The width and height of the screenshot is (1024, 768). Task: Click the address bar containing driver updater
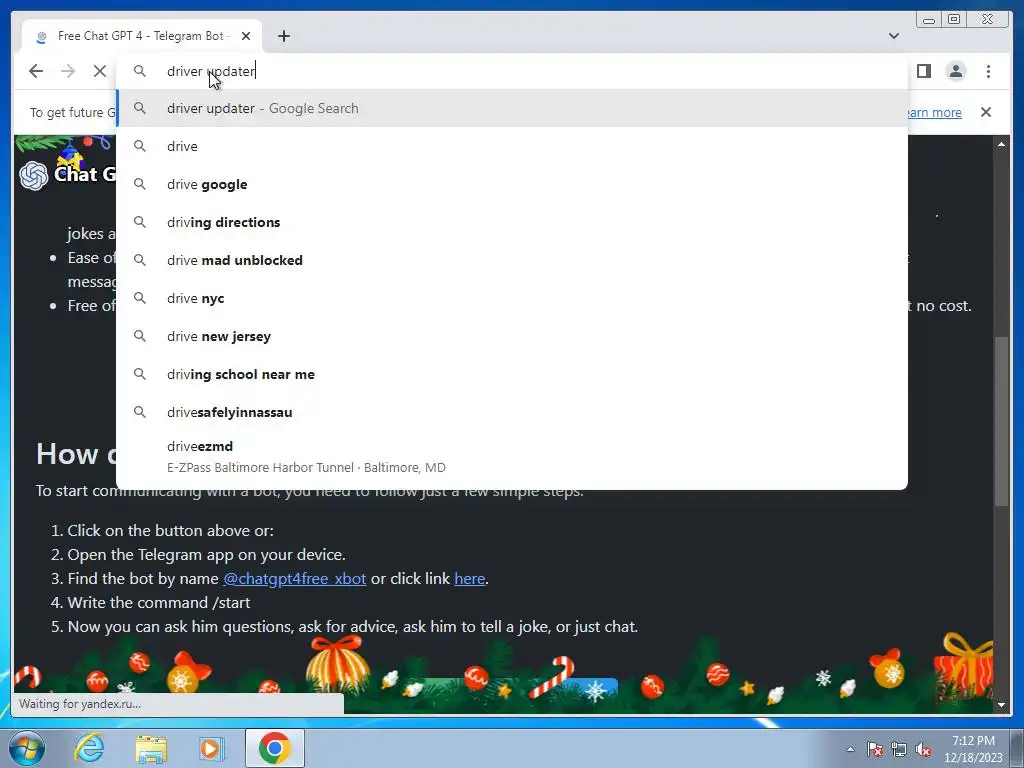(512, 71)
